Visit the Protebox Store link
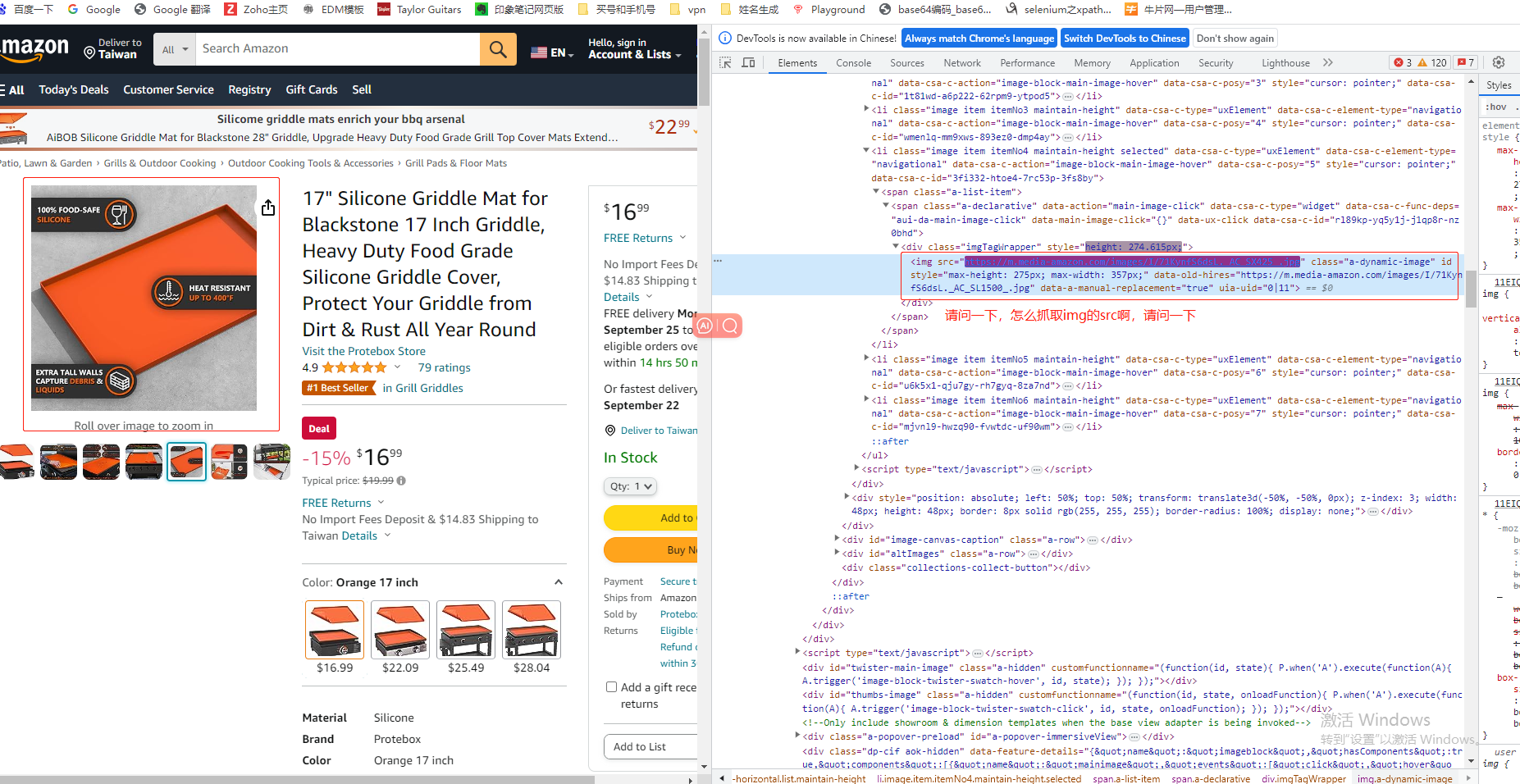Image resolution: width=1520 pixels, height=784 pixels. (364, 351)
